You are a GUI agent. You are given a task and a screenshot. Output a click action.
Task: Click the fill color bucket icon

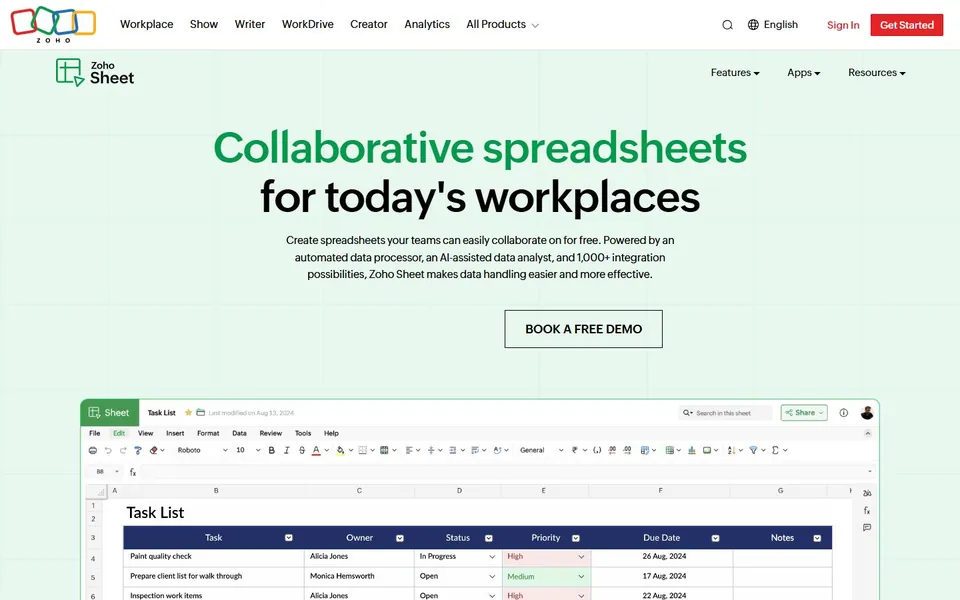tap(340, 450)
